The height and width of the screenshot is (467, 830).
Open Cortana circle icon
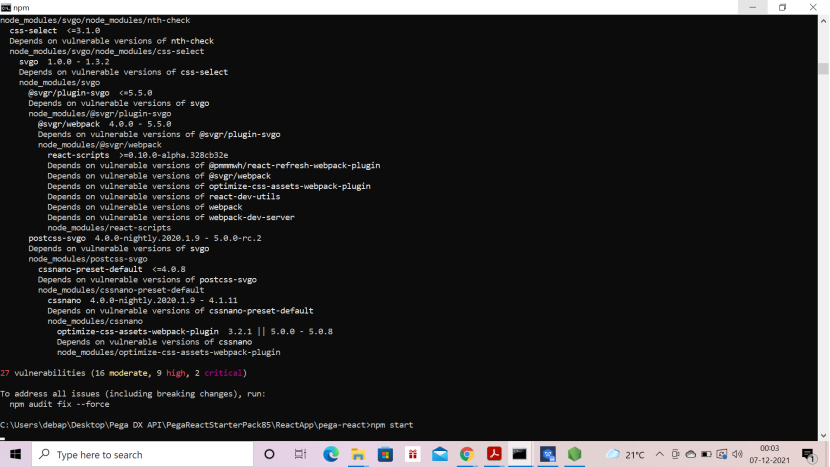pyautogui.click(x=269, y=454)
